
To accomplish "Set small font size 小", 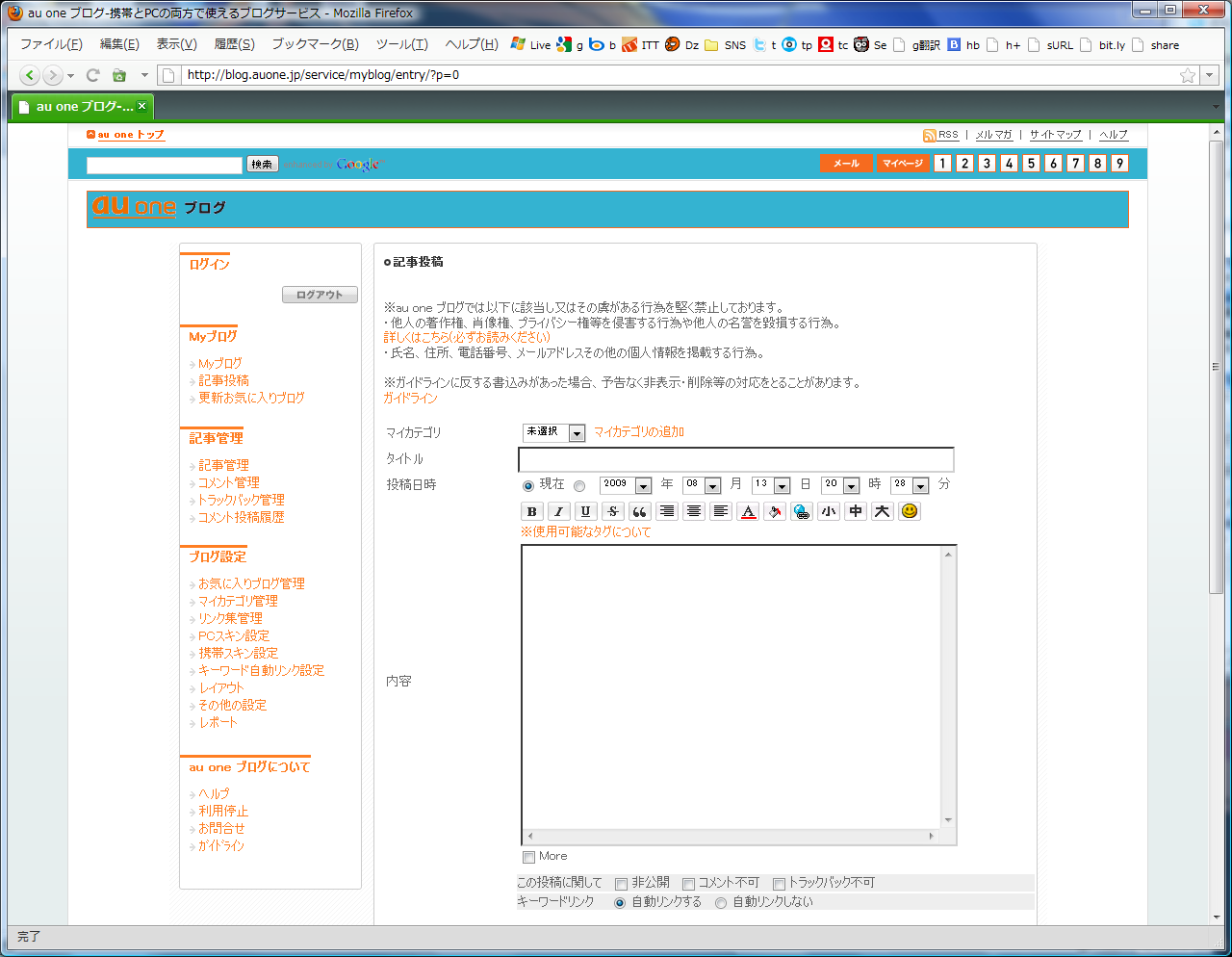I will [x=829, y=511].
